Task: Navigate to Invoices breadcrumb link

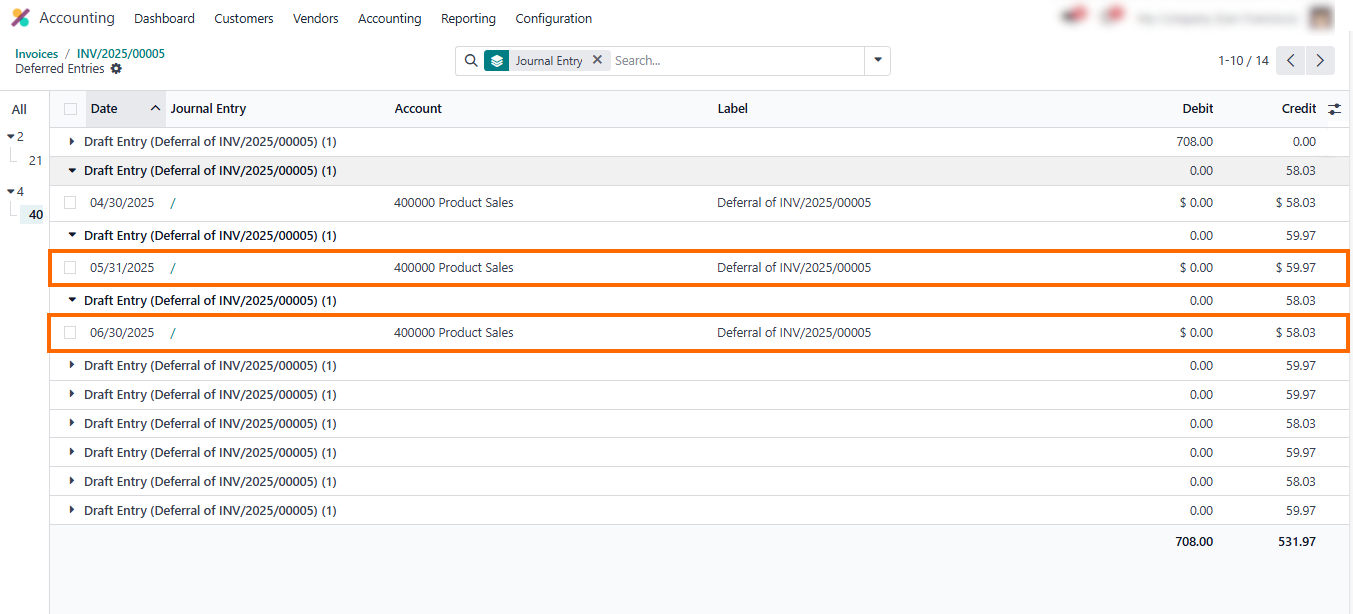Action: (x=36, y=54)
